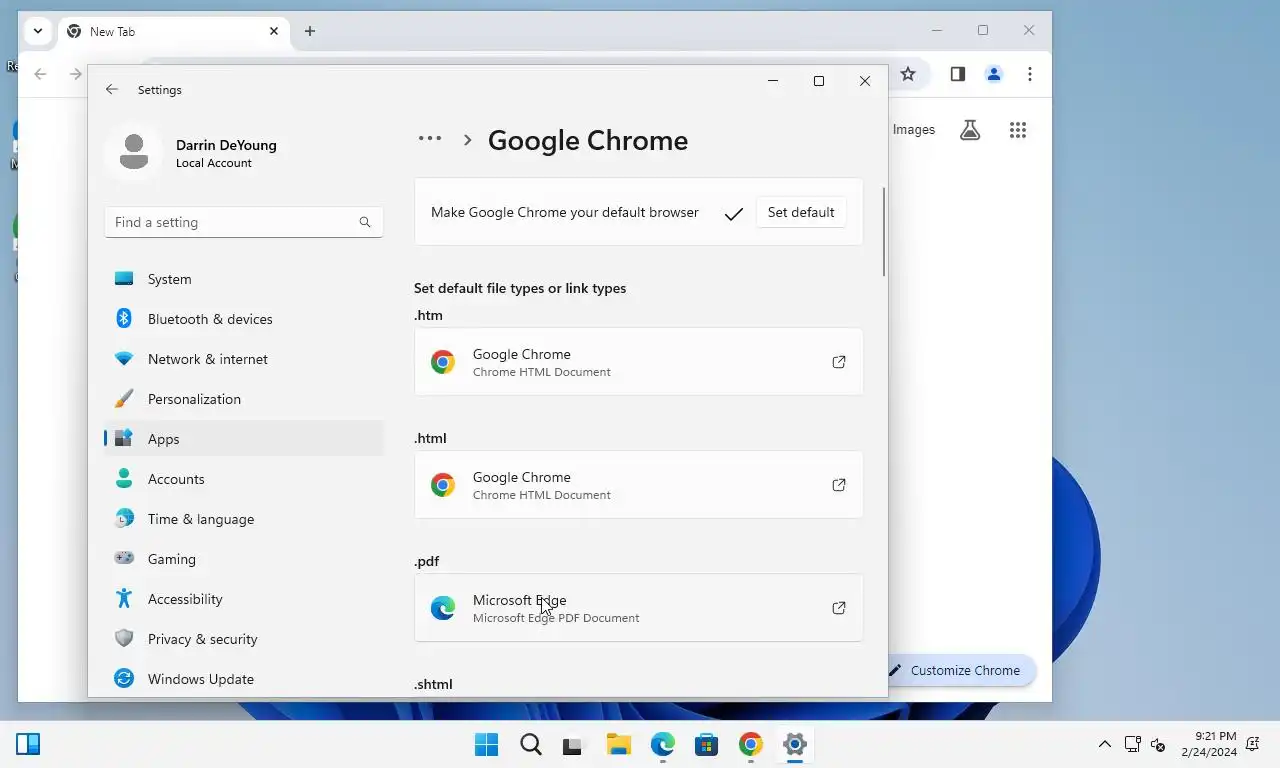Click the external link icon for .pdf
Screen dimensions: 1280x768
point(839,608)
